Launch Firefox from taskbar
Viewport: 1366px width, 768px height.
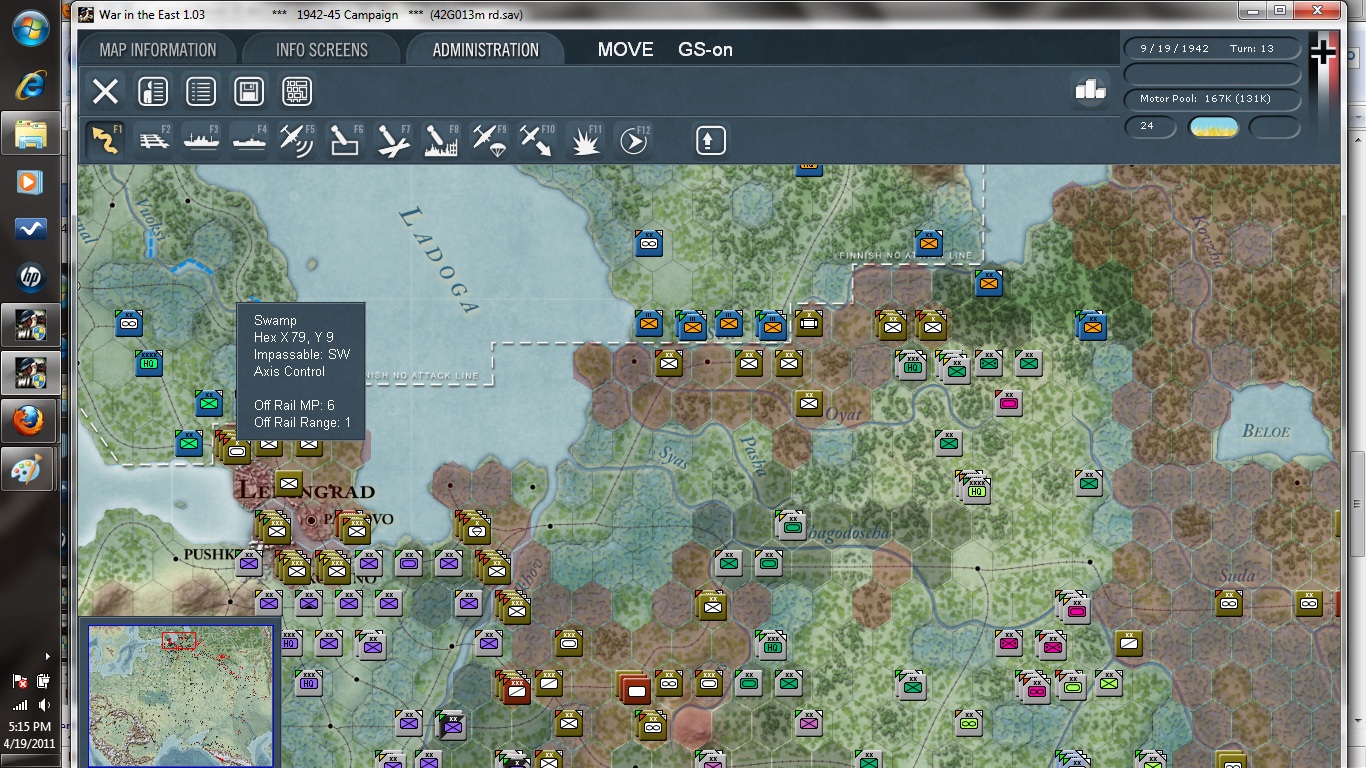click(x=30, y=421)
